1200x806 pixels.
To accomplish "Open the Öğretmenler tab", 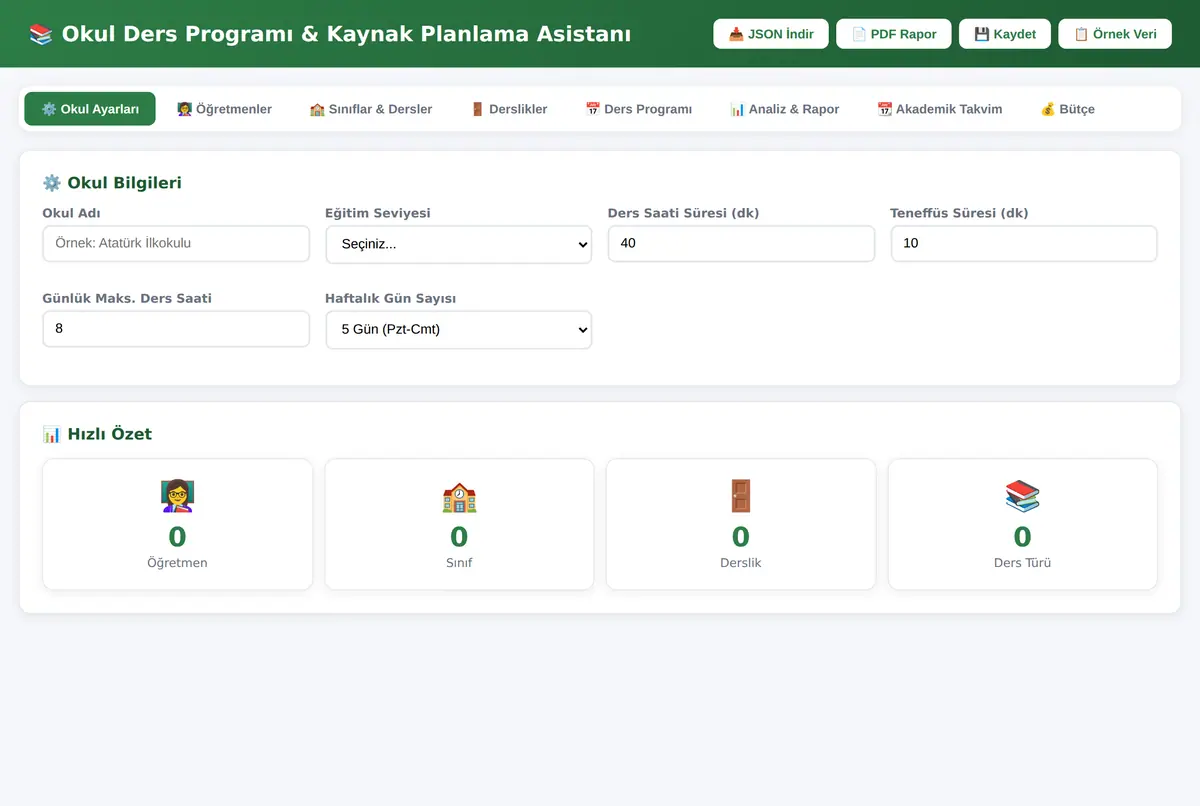I will (x=224, y=109).
